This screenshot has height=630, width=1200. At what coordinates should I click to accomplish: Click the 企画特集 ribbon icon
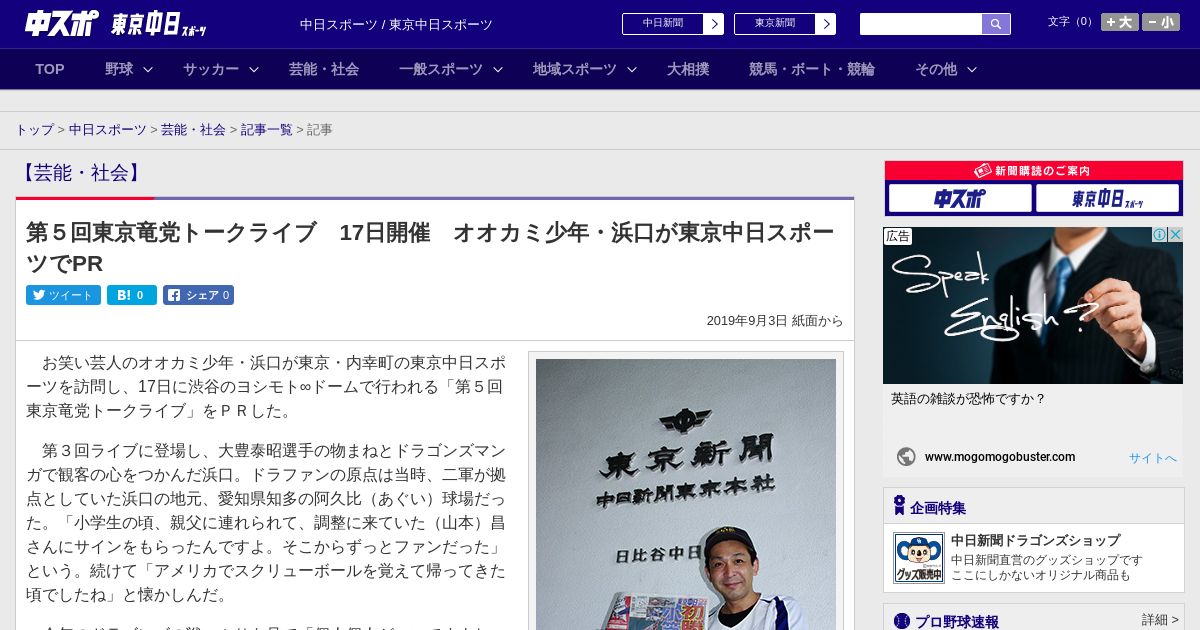click(x=899, y=506)
